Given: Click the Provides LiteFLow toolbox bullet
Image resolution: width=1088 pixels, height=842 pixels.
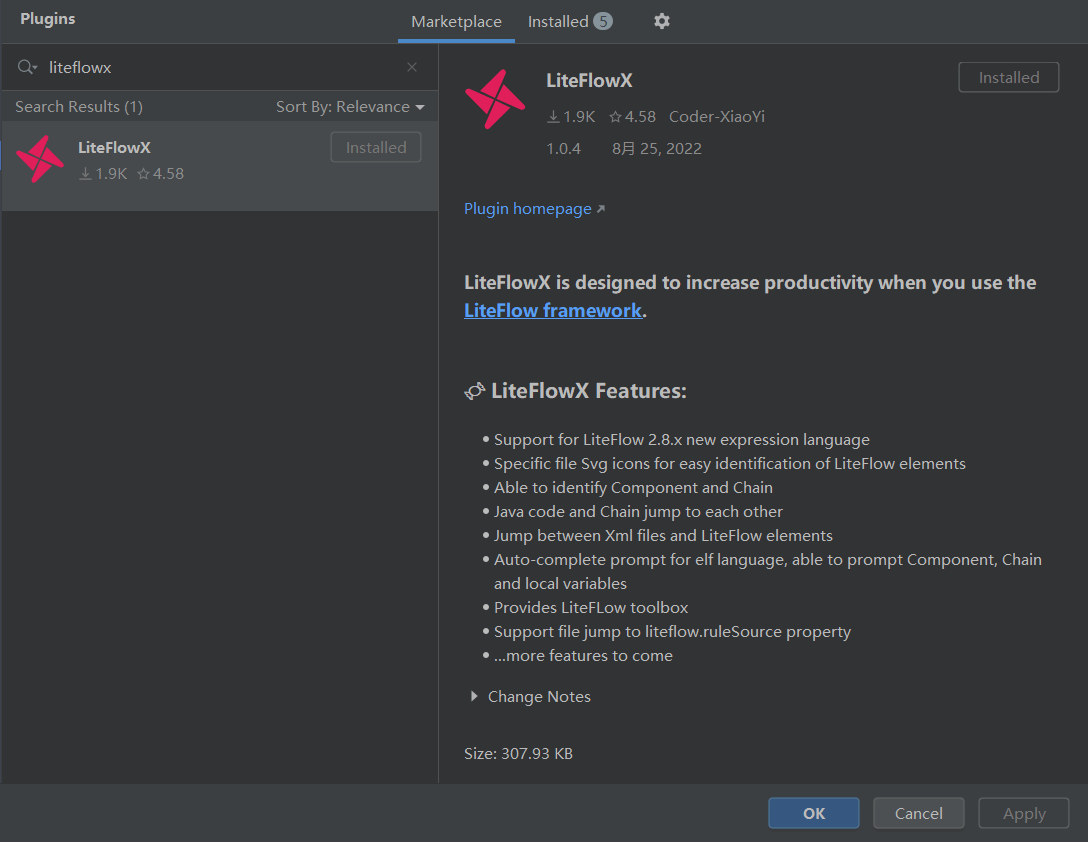Looking at the screenshot, I should 590,607.
